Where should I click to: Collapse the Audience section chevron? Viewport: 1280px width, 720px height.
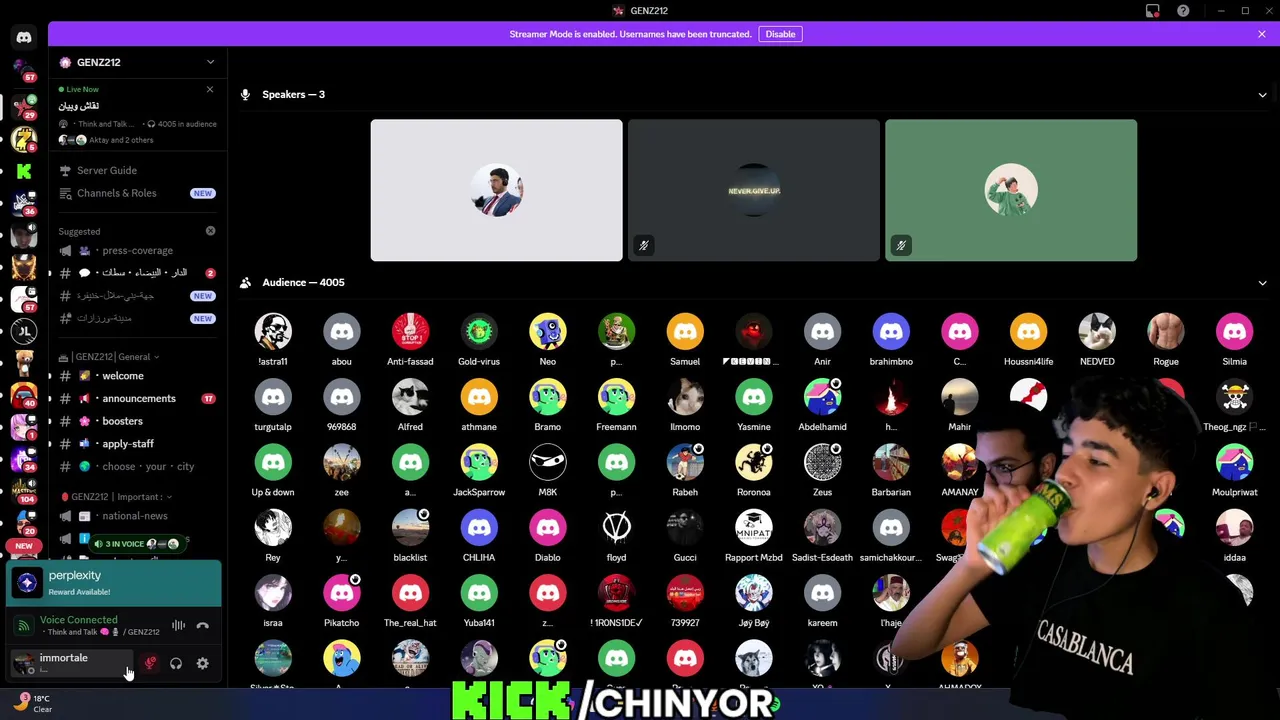(x=1262, y=283)
